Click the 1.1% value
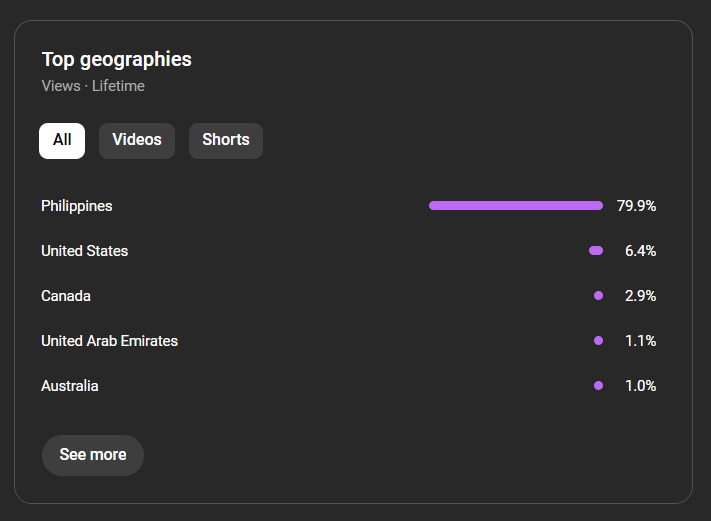 tap(641, 341)
